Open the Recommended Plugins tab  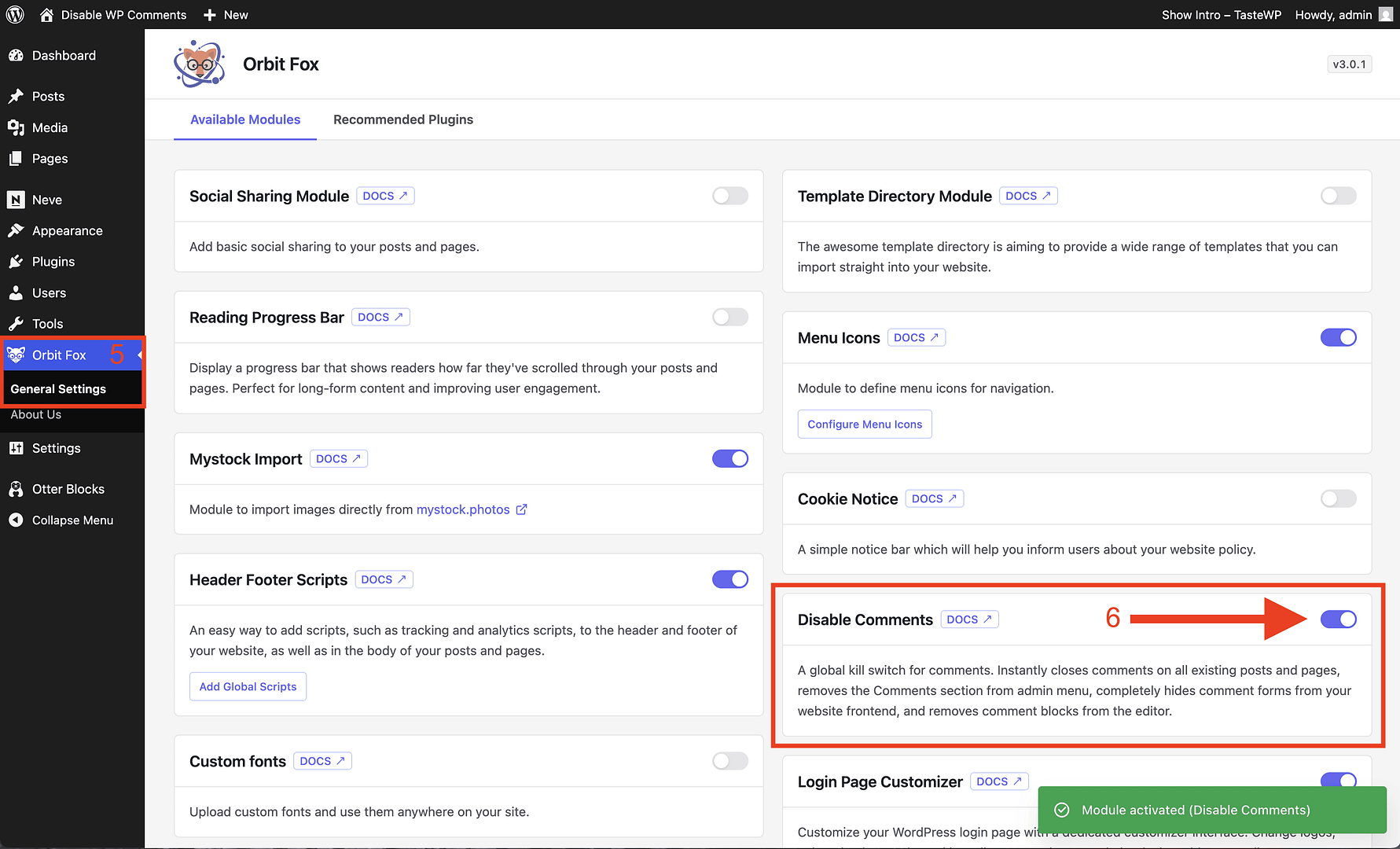(x=403, y=119)
